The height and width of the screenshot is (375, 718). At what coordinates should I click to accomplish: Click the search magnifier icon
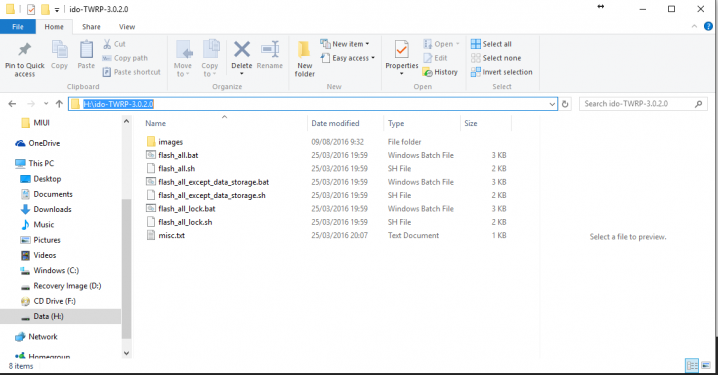(x=698, y=104)
